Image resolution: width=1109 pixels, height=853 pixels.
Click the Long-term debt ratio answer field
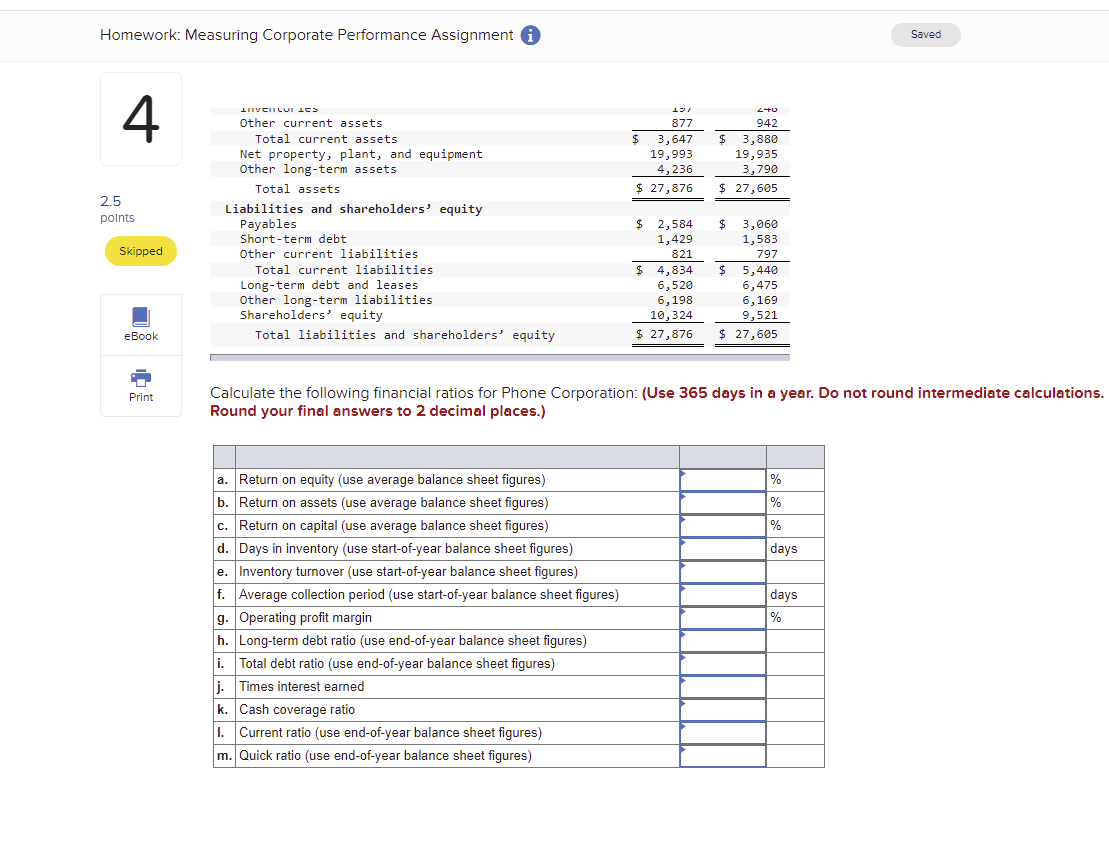(x=722, y=640)
